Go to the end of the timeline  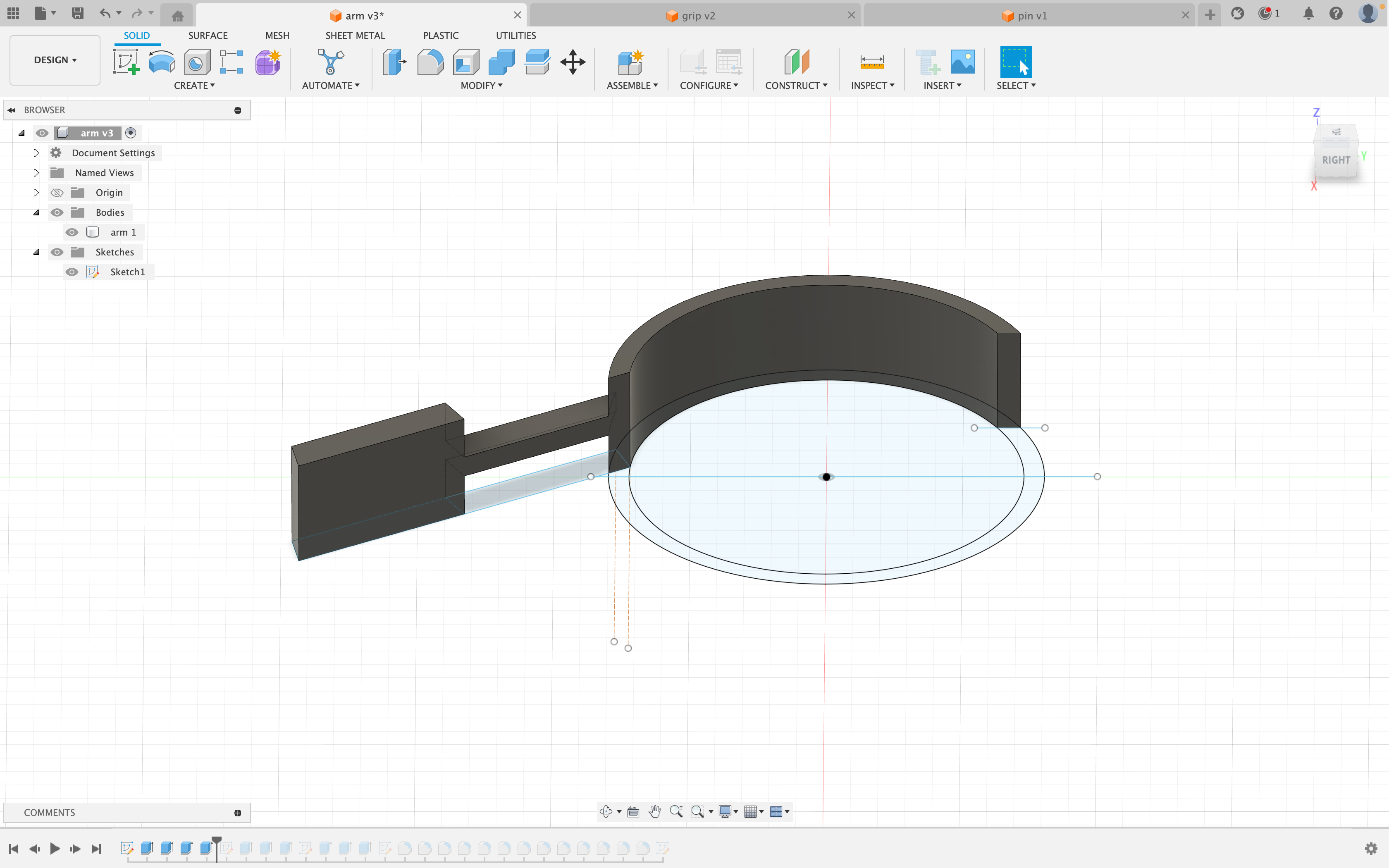(96, 849)
